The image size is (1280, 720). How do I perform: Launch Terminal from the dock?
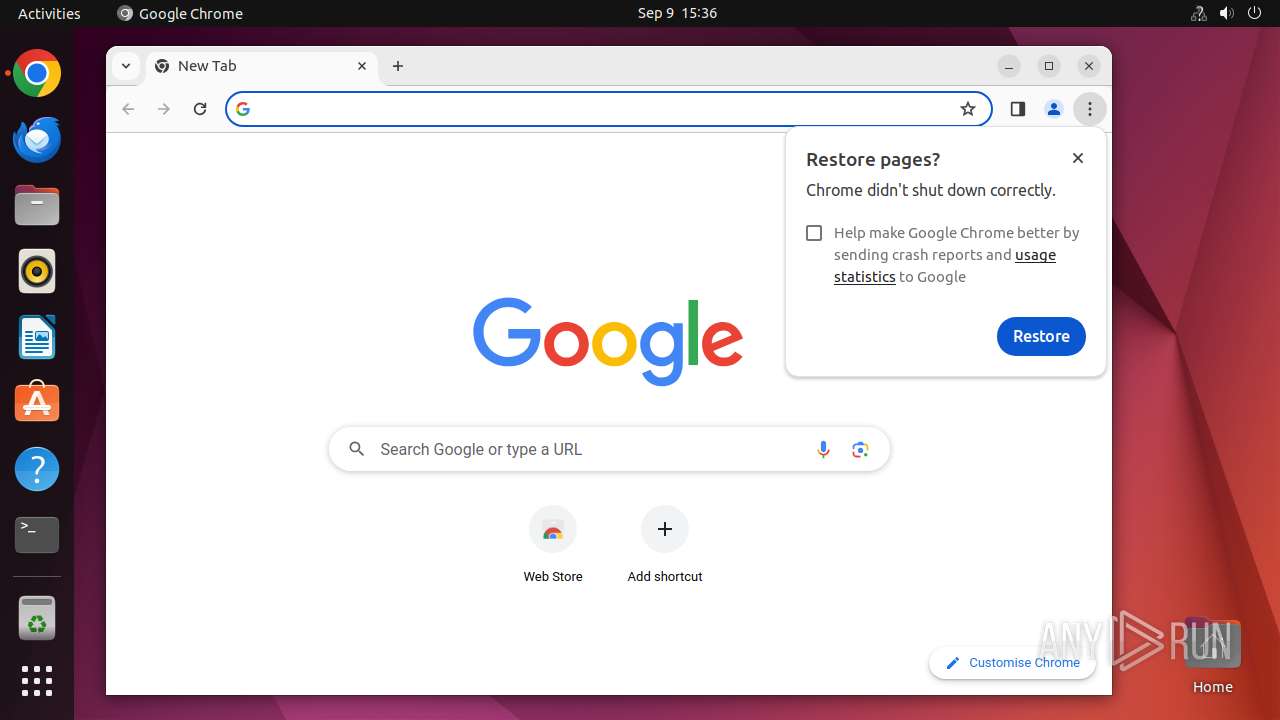pos(37,535)
